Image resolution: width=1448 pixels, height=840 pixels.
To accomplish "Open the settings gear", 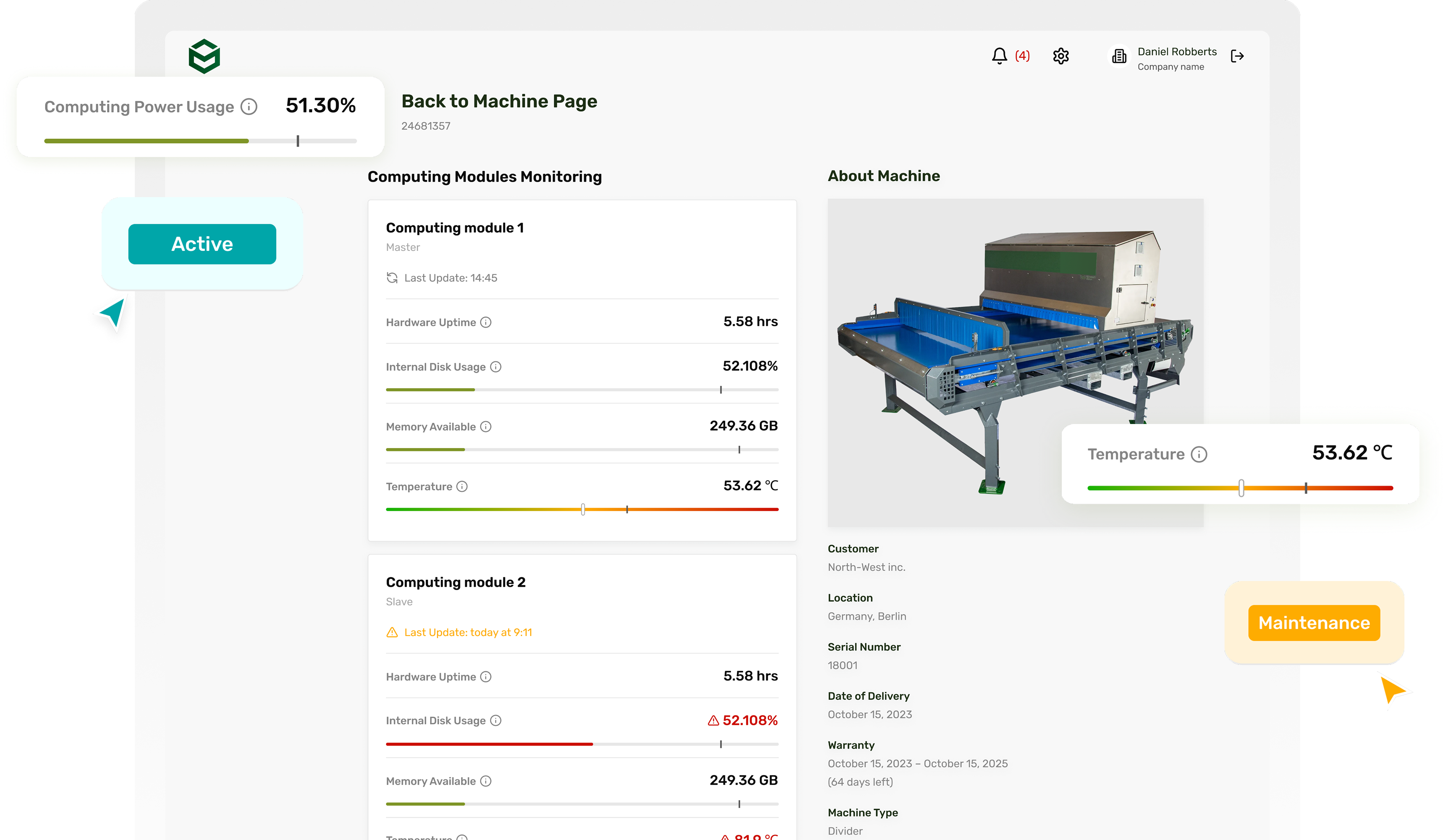I will 1061,56.
